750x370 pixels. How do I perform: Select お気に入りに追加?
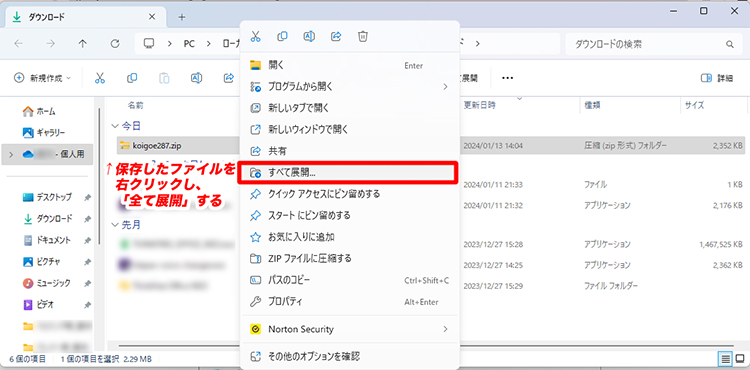pyautogui.click(x=350, y=237)
